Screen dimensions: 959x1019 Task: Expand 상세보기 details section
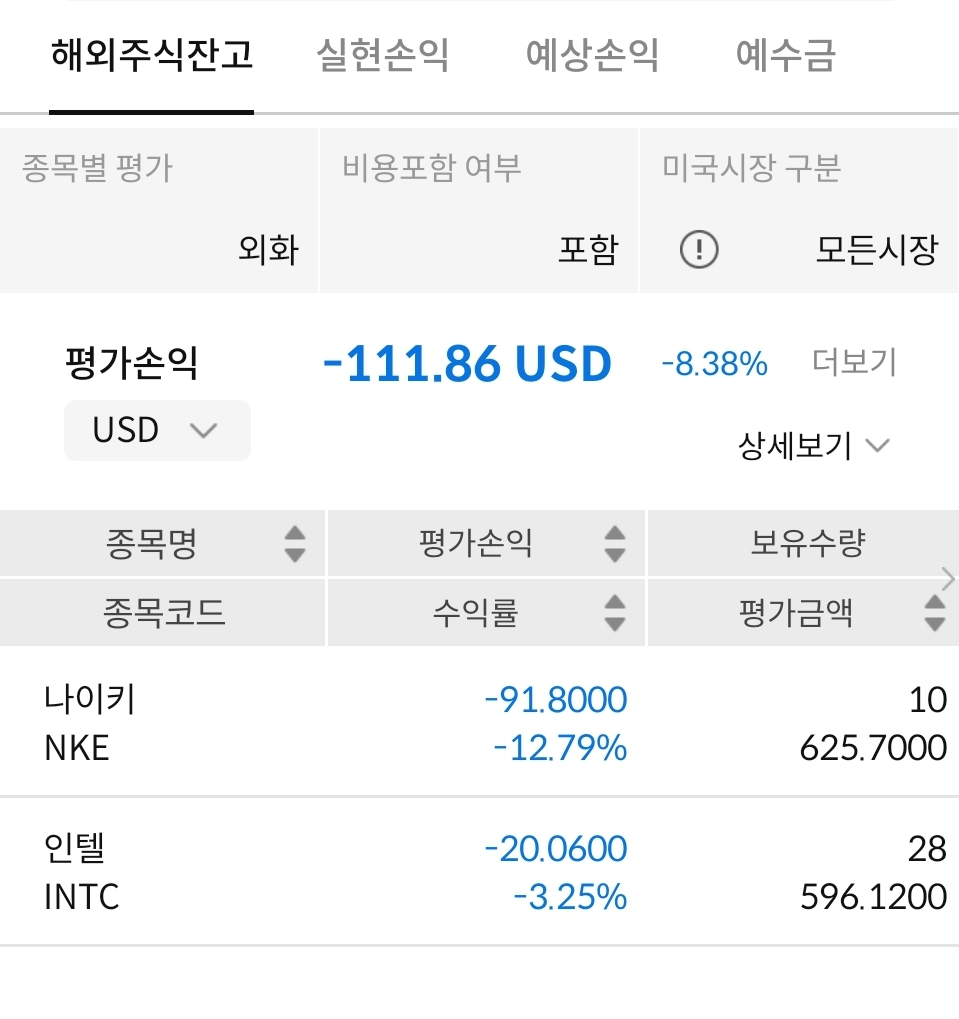813,445
